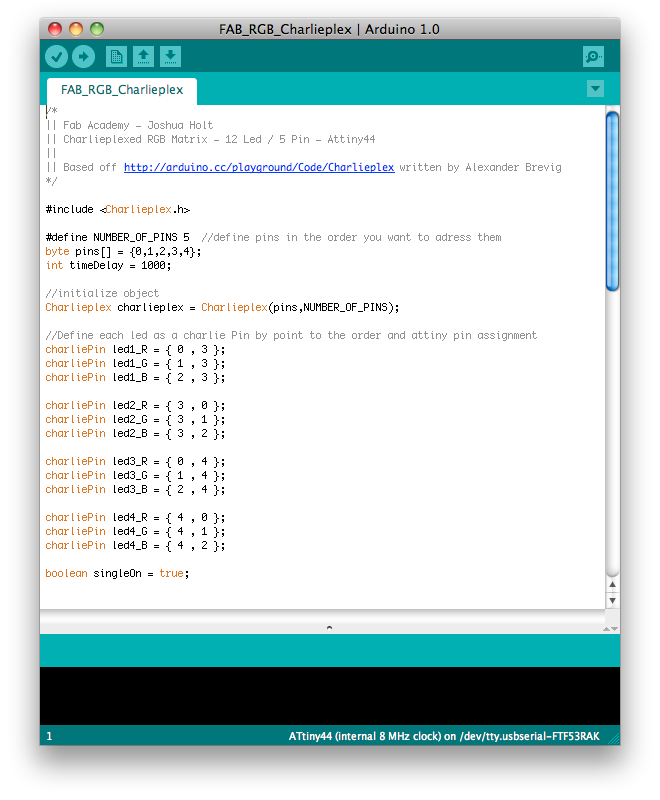Open the Serial Monitor magnifier icon
The image size is (660, 800).
pyautogui.click(x=593, y=57)
